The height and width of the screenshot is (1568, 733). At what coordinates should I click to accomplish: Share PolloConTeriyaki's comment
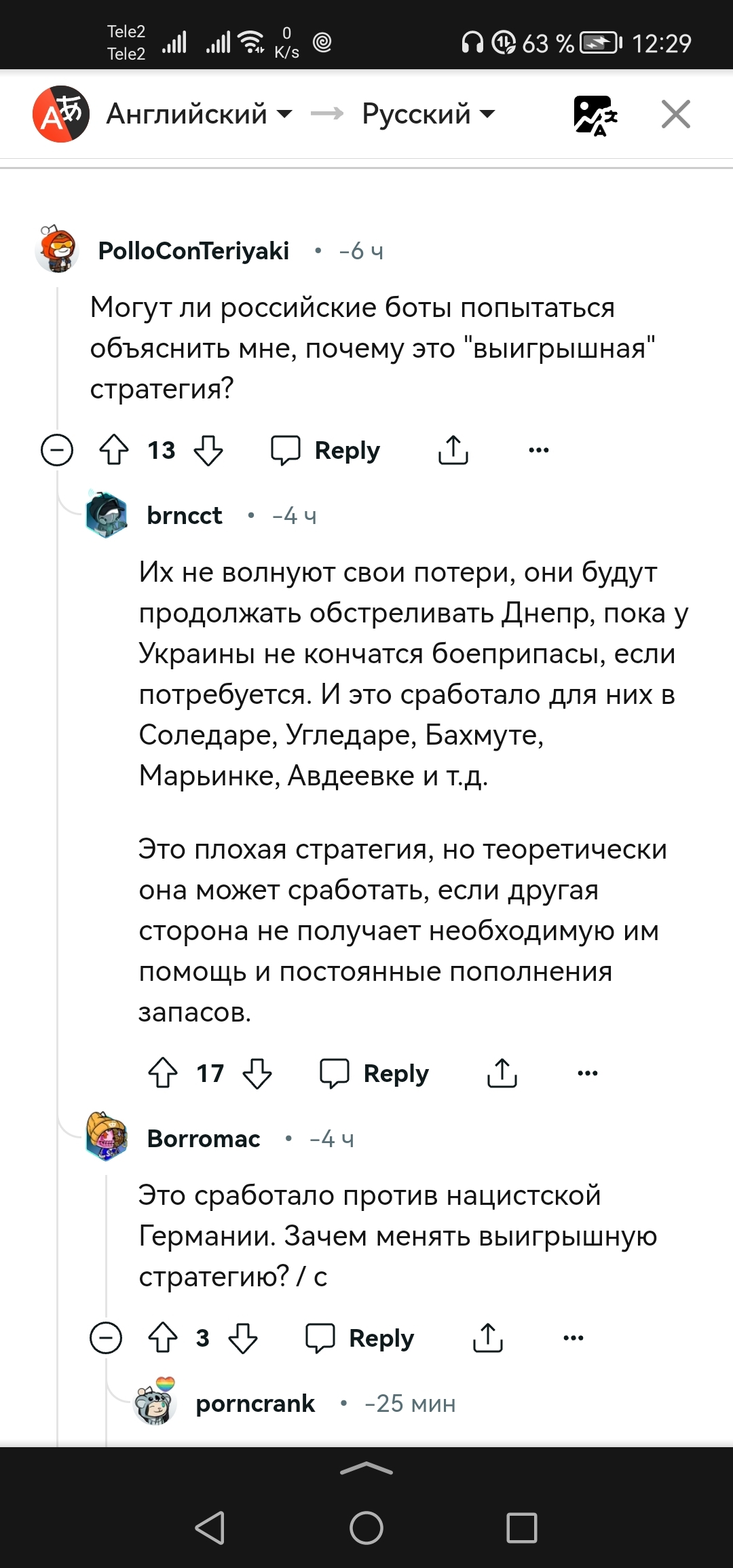pos(453,450)
